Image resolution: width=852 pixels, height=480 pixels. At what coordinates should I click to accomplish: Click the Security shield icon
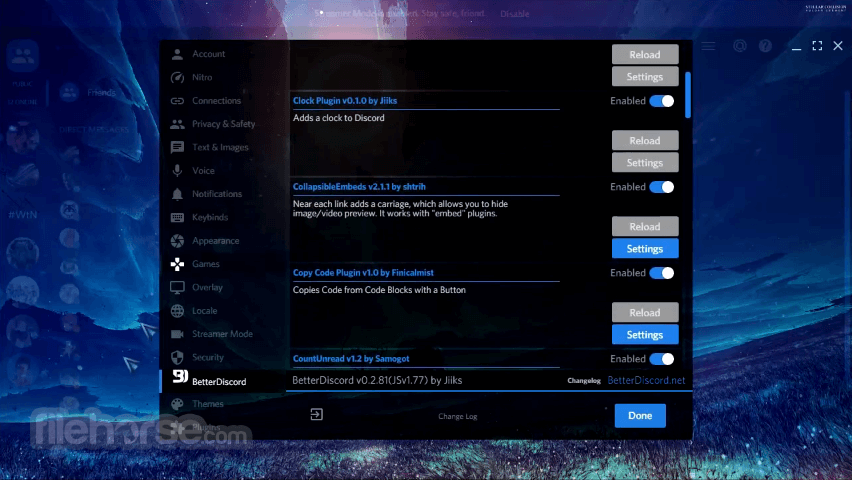177,357
